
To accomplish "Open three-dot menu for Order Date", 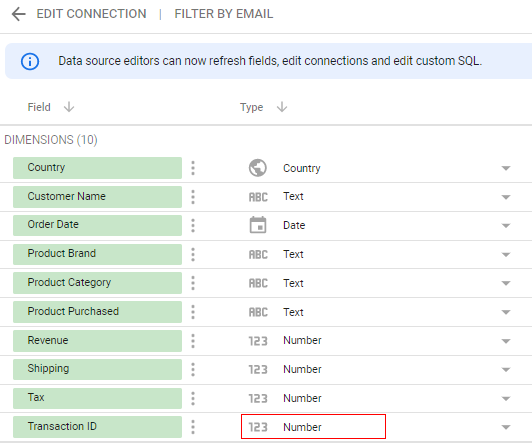I will (193, 225).
